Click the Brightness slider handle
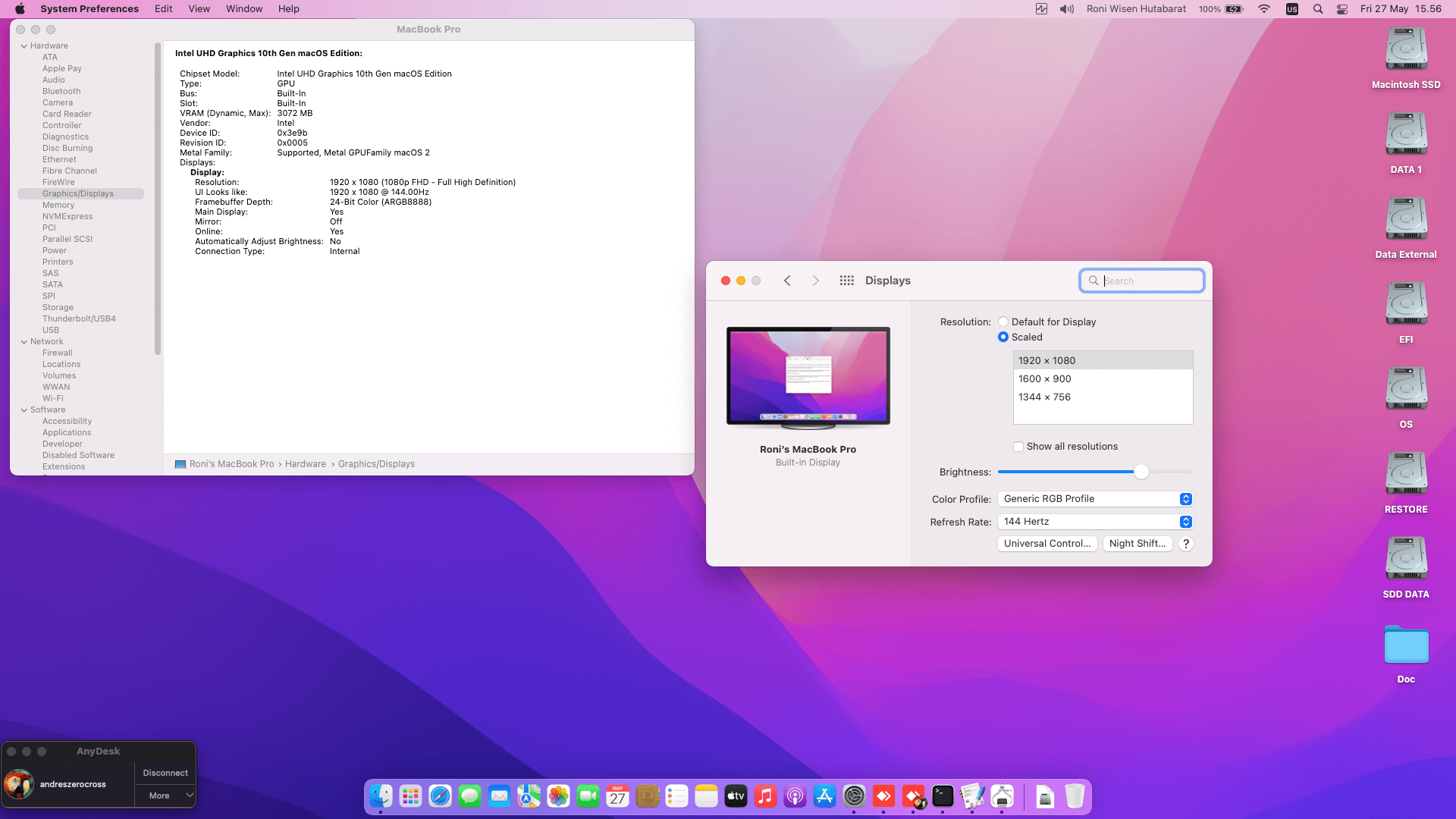This screenshot has width=1456, height=819. pyautogui.click(x=1141, y=472)
